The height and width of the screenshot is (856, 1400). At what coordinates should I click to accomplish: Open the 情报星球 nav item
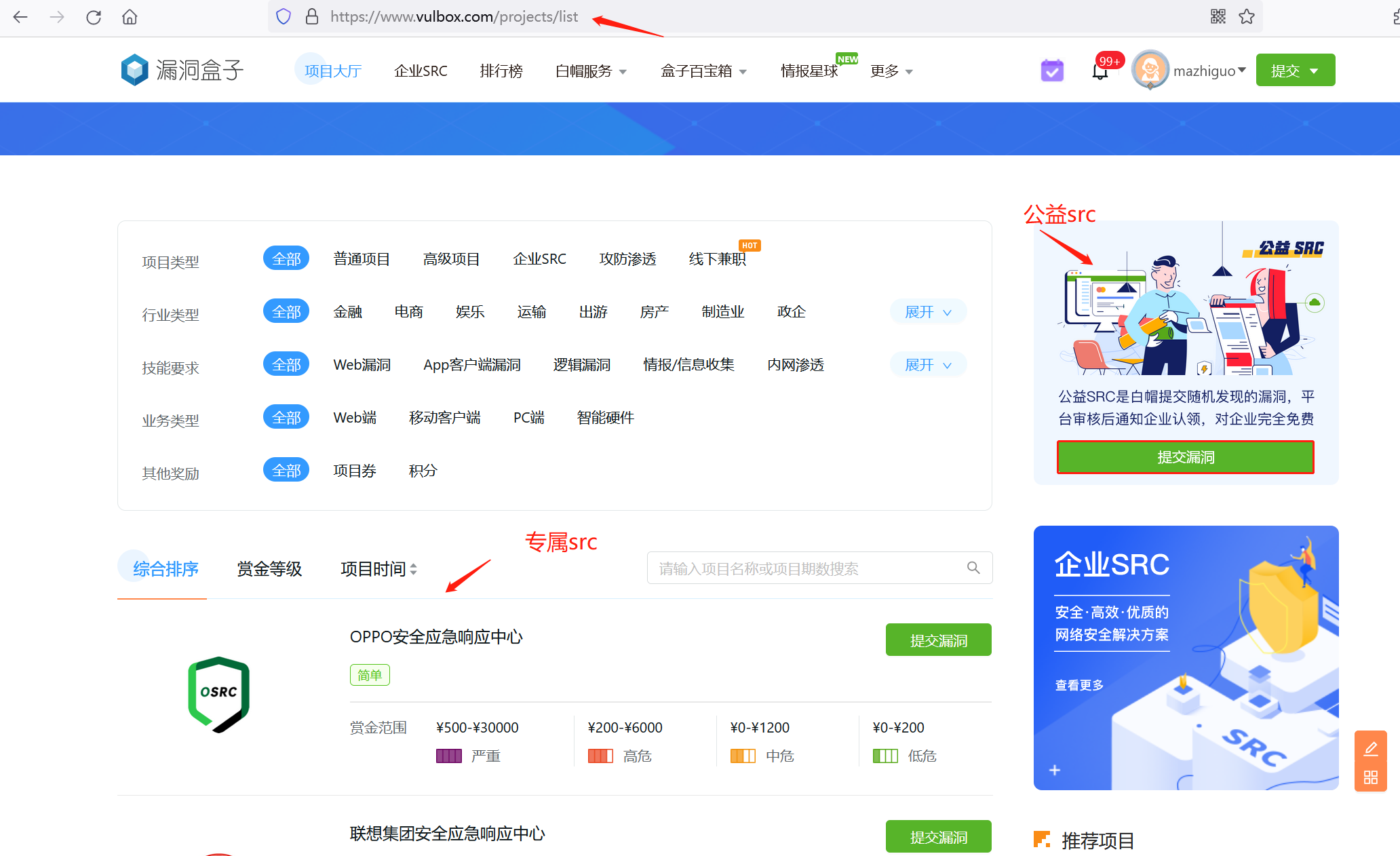click(x=810, y=71)
